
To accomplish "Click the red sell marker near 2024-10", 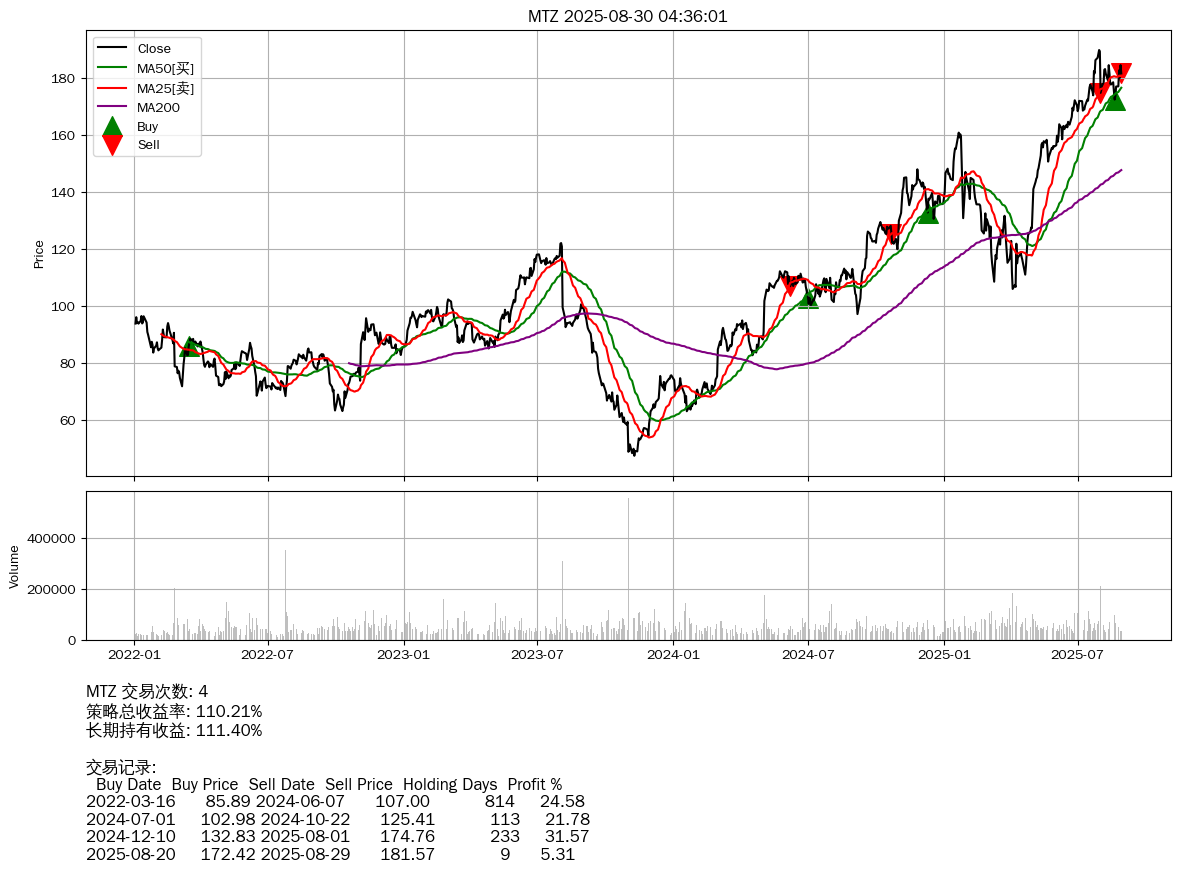I will [x=891, y=233].
